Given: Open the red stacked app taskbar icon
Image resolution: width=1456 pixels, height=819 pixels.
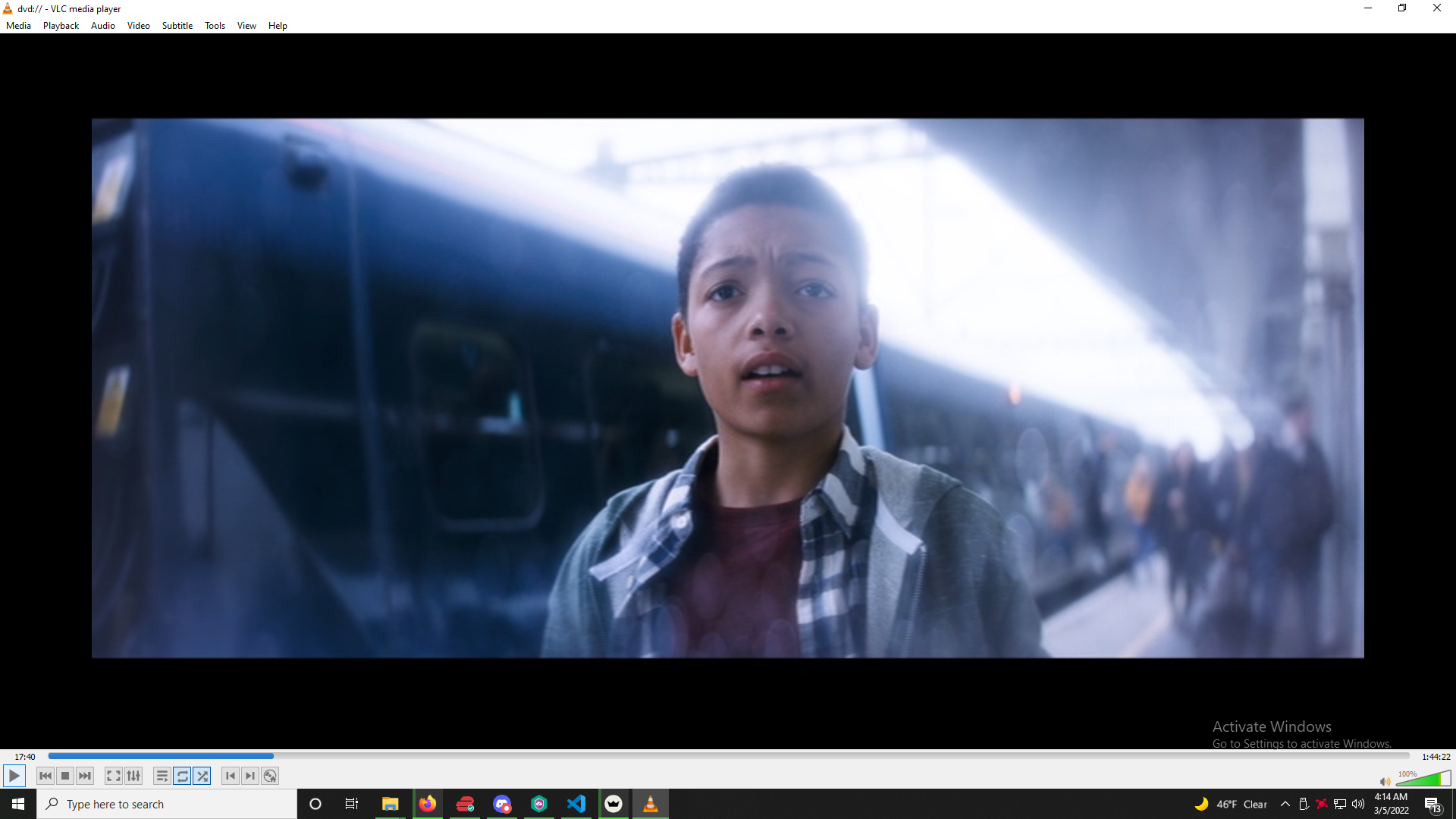Looking at the screenshot, I should (x=465, y=804).
